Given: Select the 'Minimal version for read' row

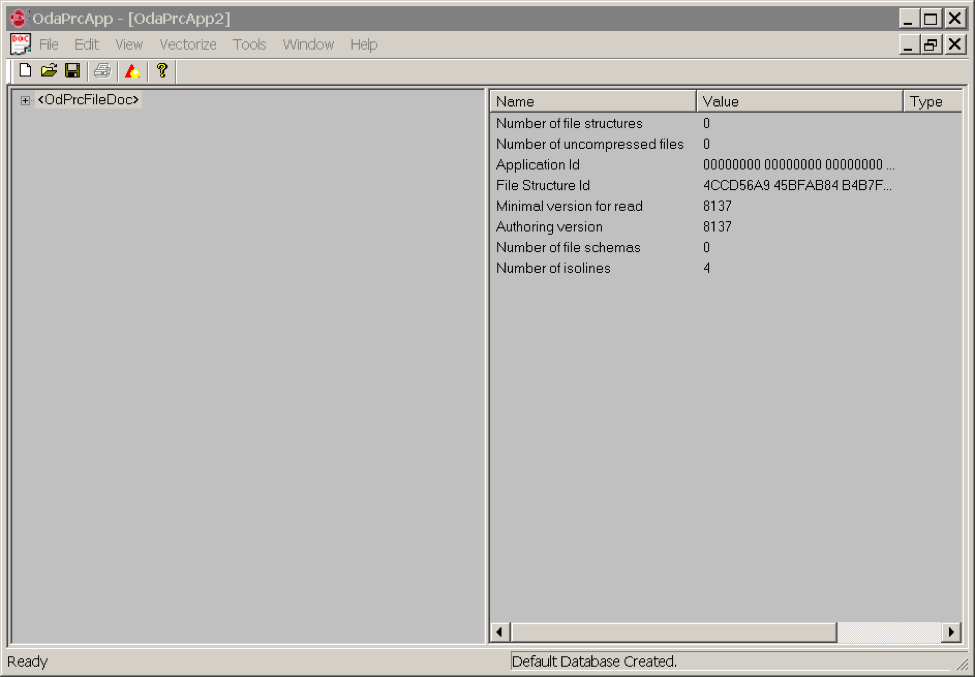Looking at the screenshot, I should tap(726, 206).
